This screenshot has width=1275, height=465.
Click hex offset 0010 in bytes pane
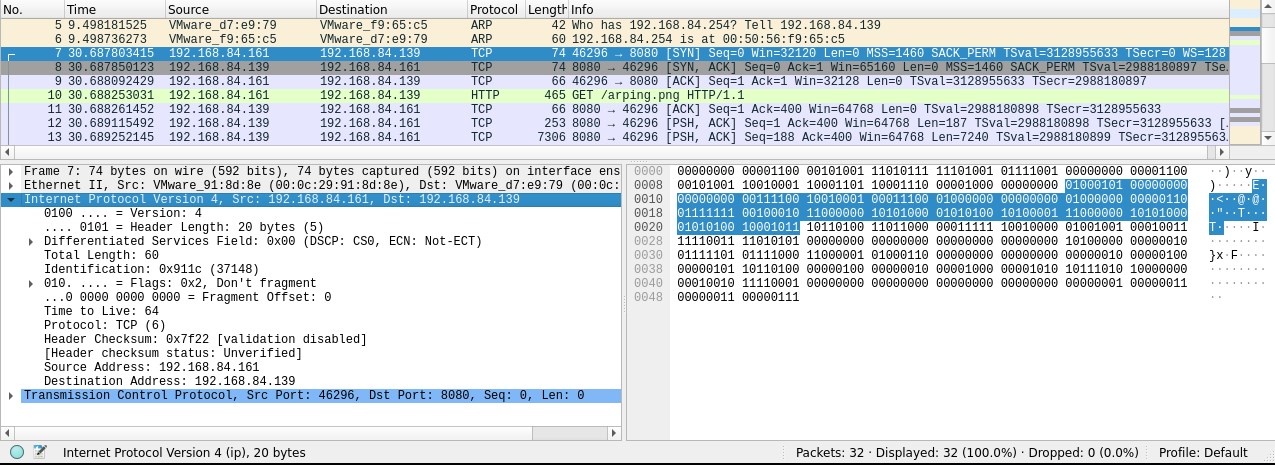click(x=648, y=200)
